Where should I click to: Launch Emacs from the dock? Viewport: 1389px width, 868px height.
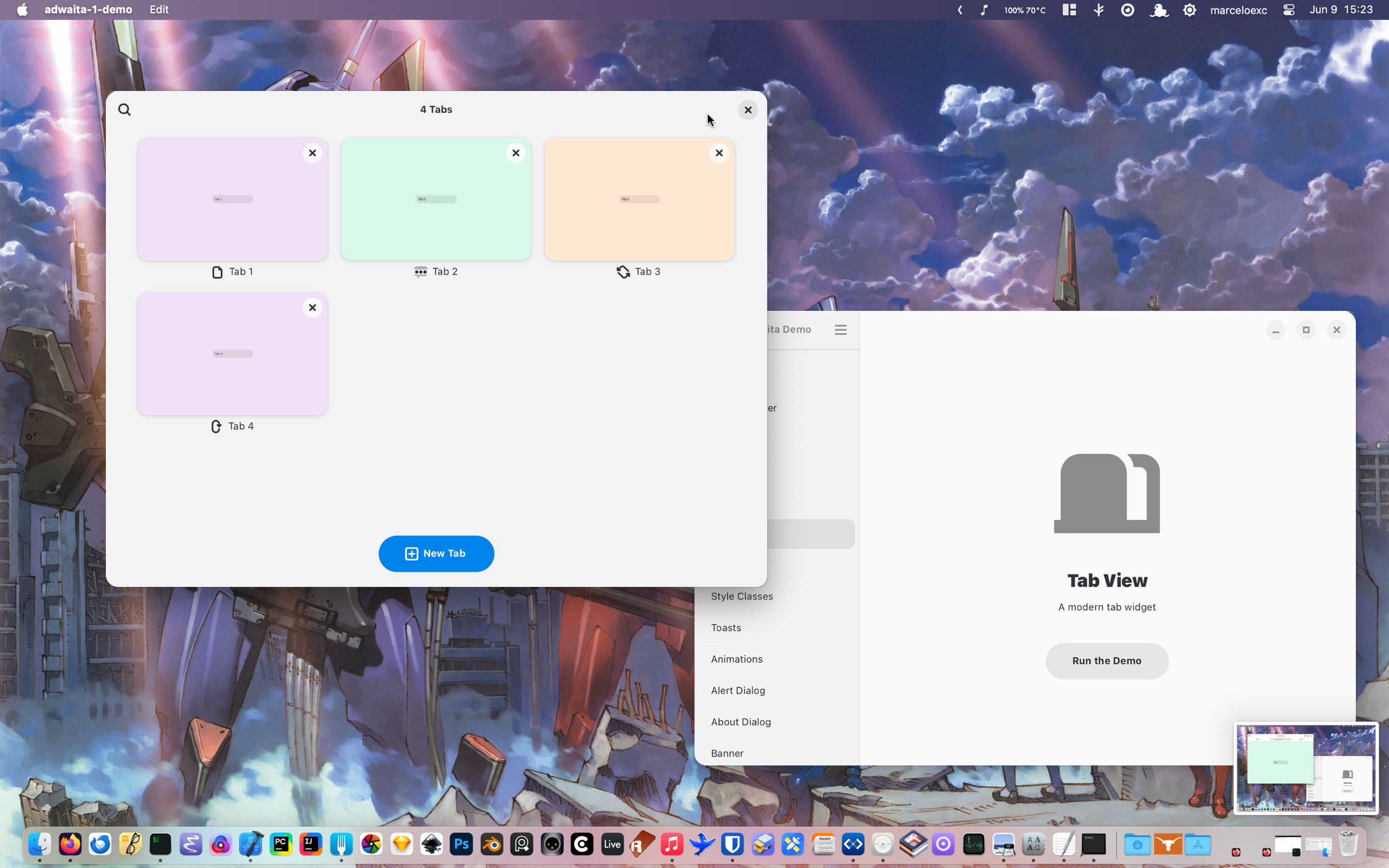point(190,844)
